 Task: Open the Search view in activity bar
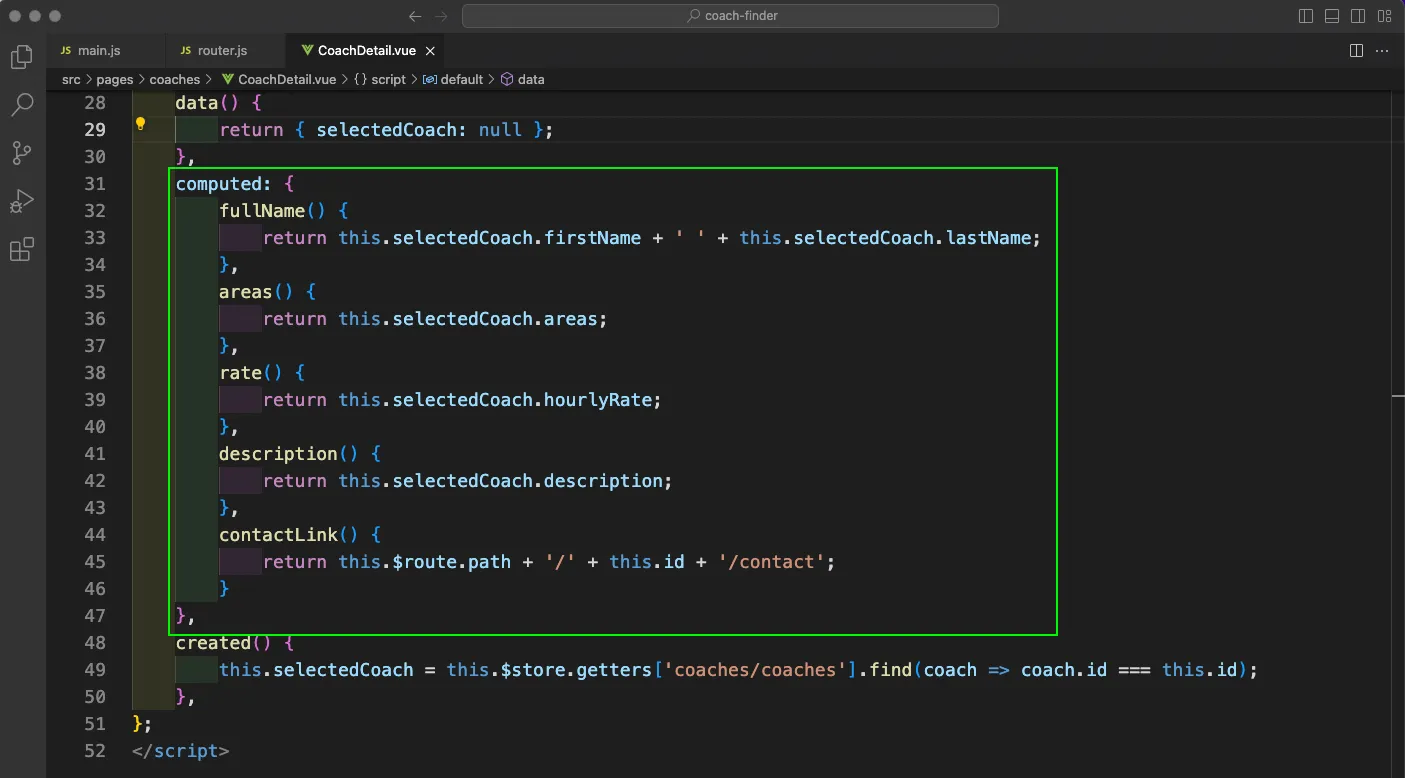coord(21,104)
